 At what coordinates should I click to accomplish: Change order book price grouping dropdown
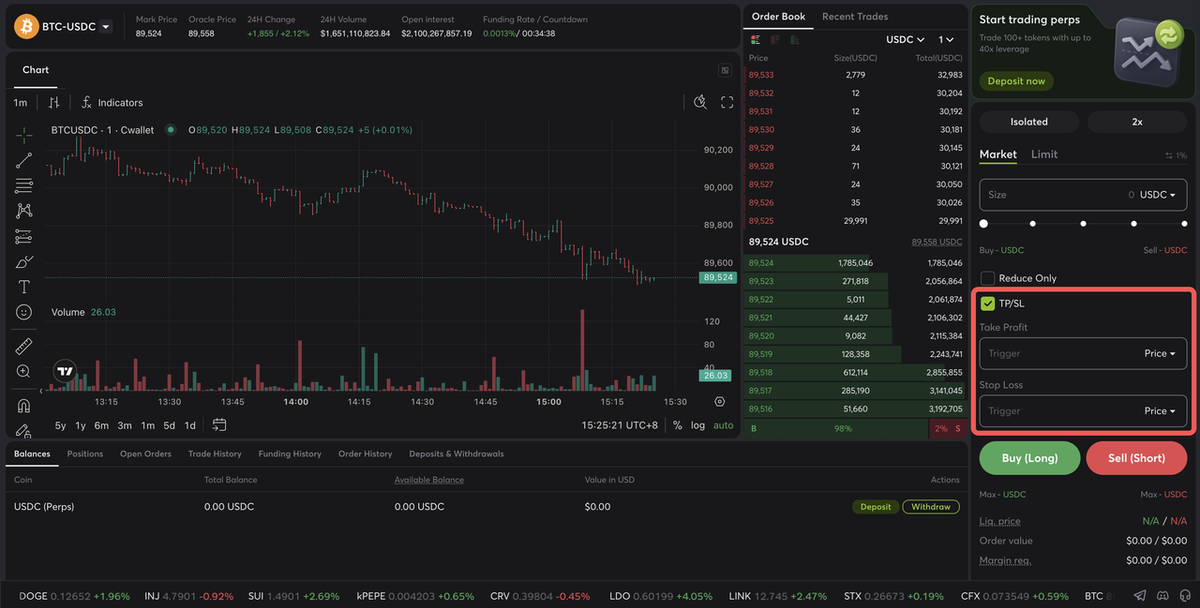tap(946, 39)
